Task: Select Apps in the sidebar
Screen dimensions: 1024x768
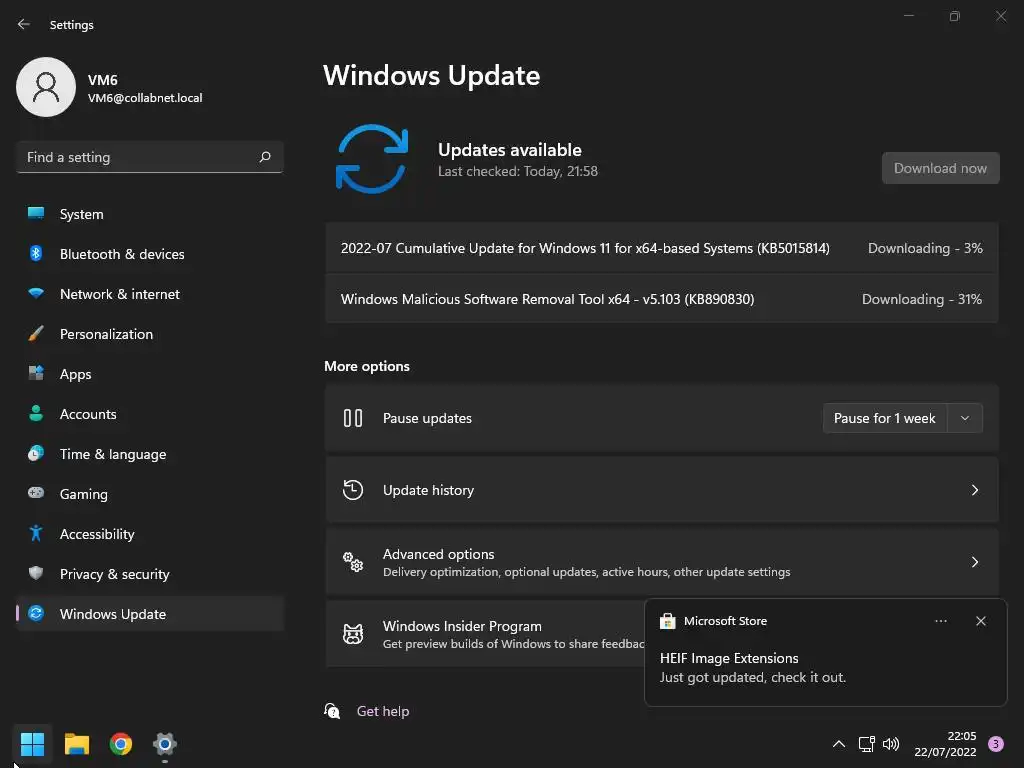Action: pos(150,374)
